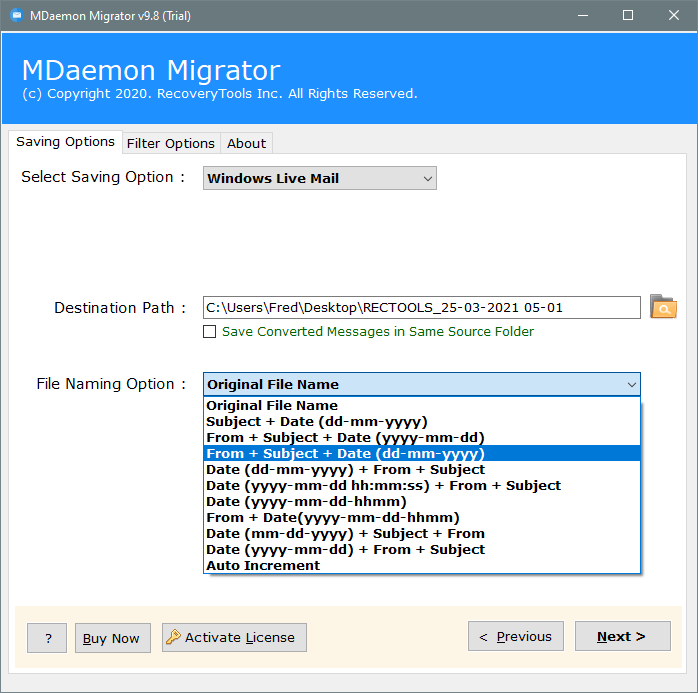The width and height of the screenshot is (698, 693).
Task: Go back with the Previous button
Action: click(x=515, y=636)
